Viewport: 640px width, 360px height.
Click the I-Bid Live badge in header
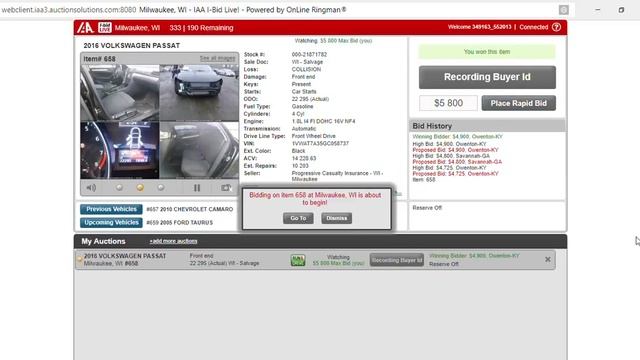tap(104, 27)
